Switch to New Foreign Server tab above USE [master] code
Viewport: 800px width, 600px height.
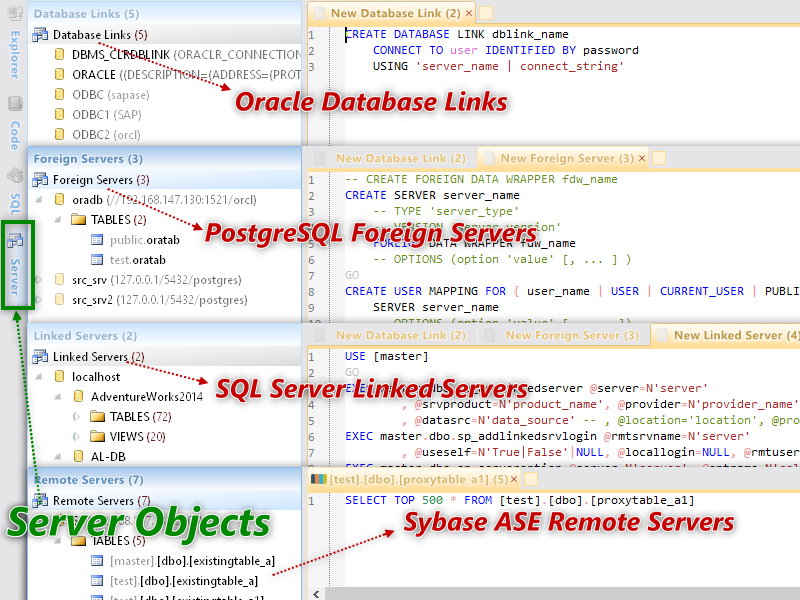tap(564, 335)
